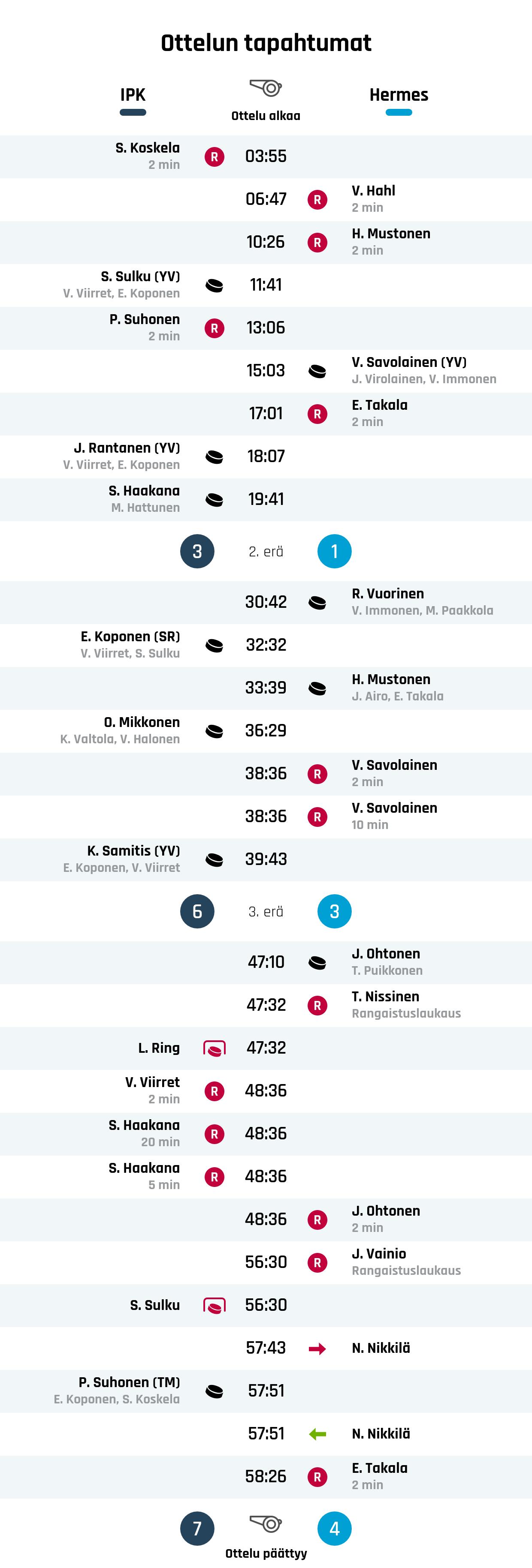Click the puck icon for P. Suhonen's 57:51 goal

(214, 1391)
